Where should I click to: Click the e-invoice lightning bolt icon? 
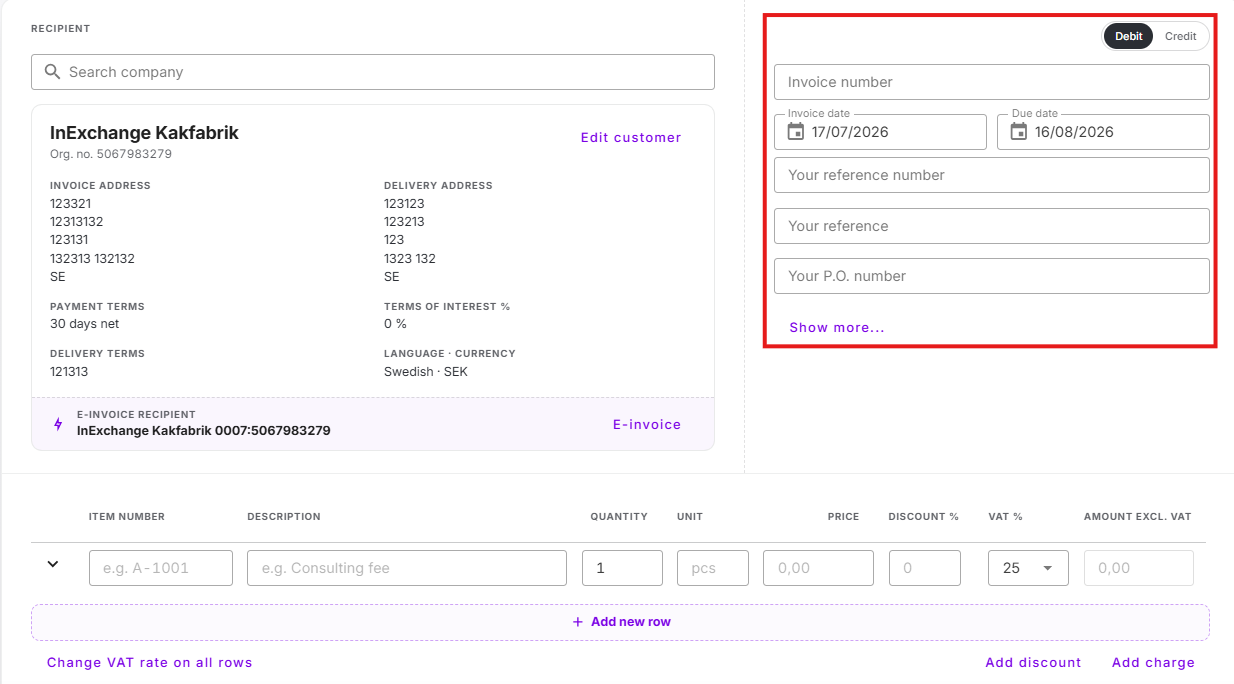(58, 424)
